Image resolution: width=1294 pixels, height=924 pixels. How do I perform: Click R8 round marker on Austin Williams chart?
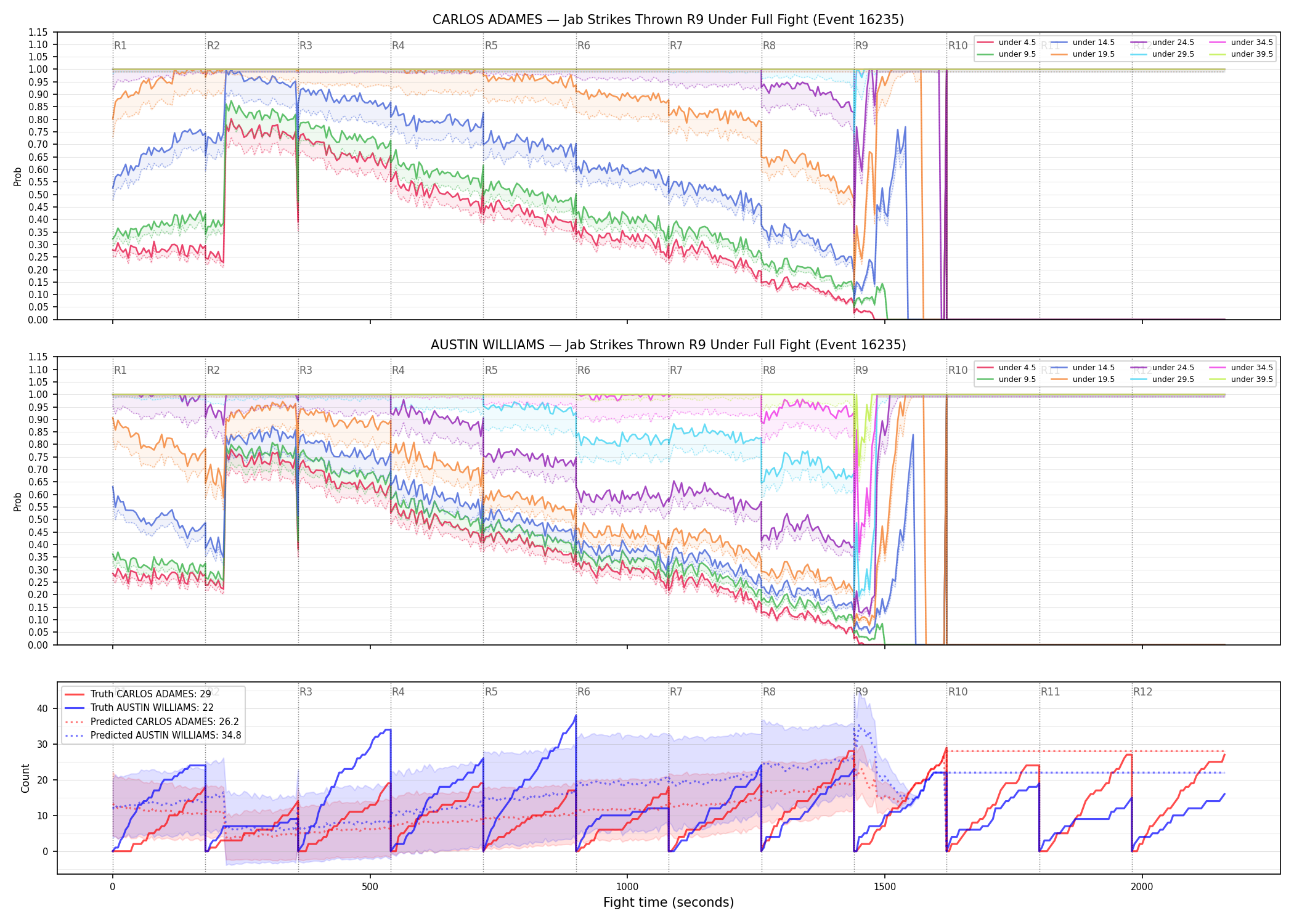(x=769, y=370)
